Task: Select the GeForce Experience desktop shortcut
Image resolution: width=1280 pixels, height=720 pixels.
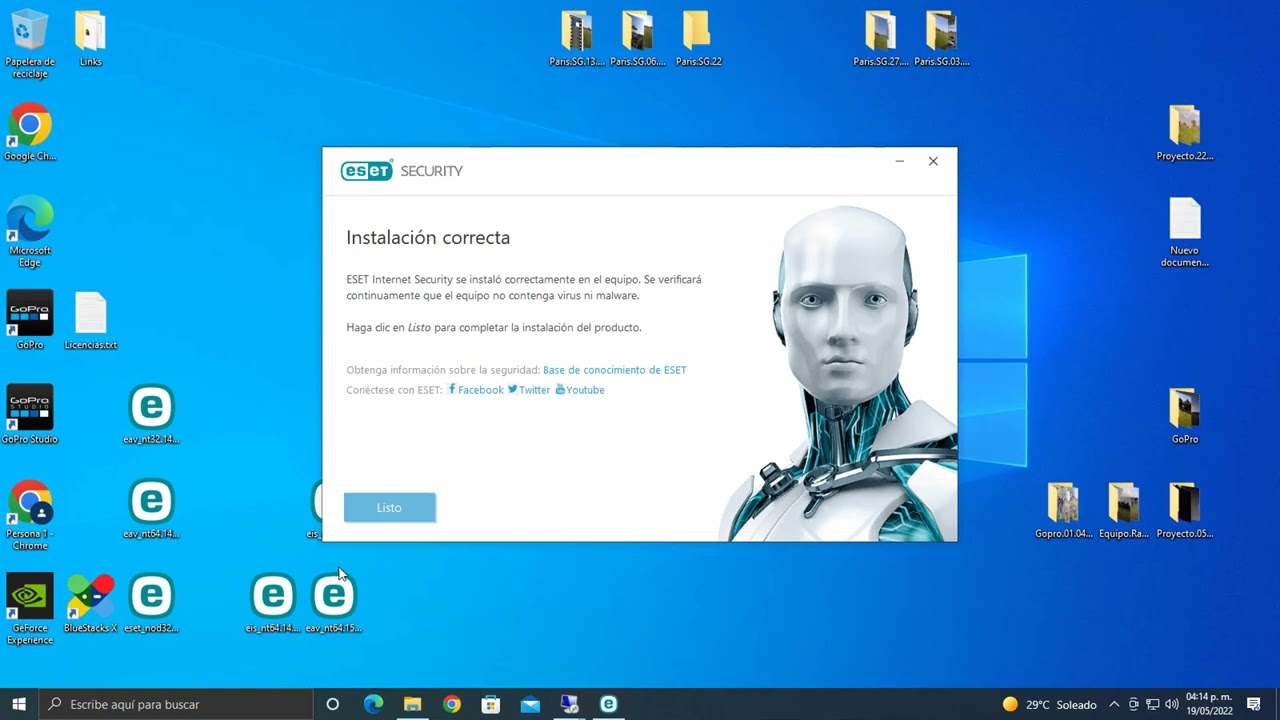Action: [30, 609]
